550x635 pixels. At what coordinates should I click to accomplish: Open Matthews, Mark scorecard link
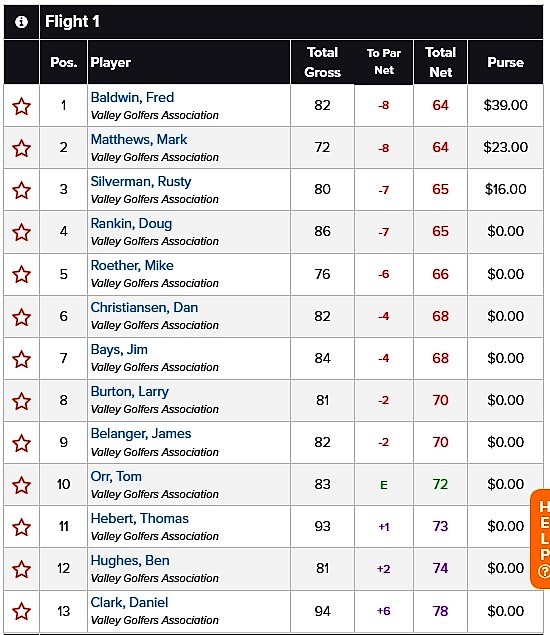tap(139, 140)
